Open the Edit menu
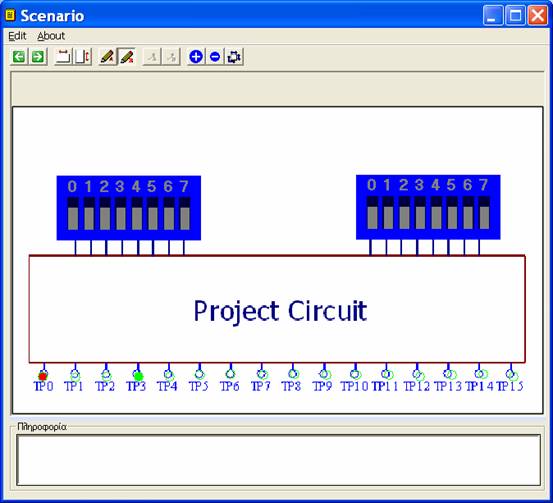 click(x=17, y=36)
